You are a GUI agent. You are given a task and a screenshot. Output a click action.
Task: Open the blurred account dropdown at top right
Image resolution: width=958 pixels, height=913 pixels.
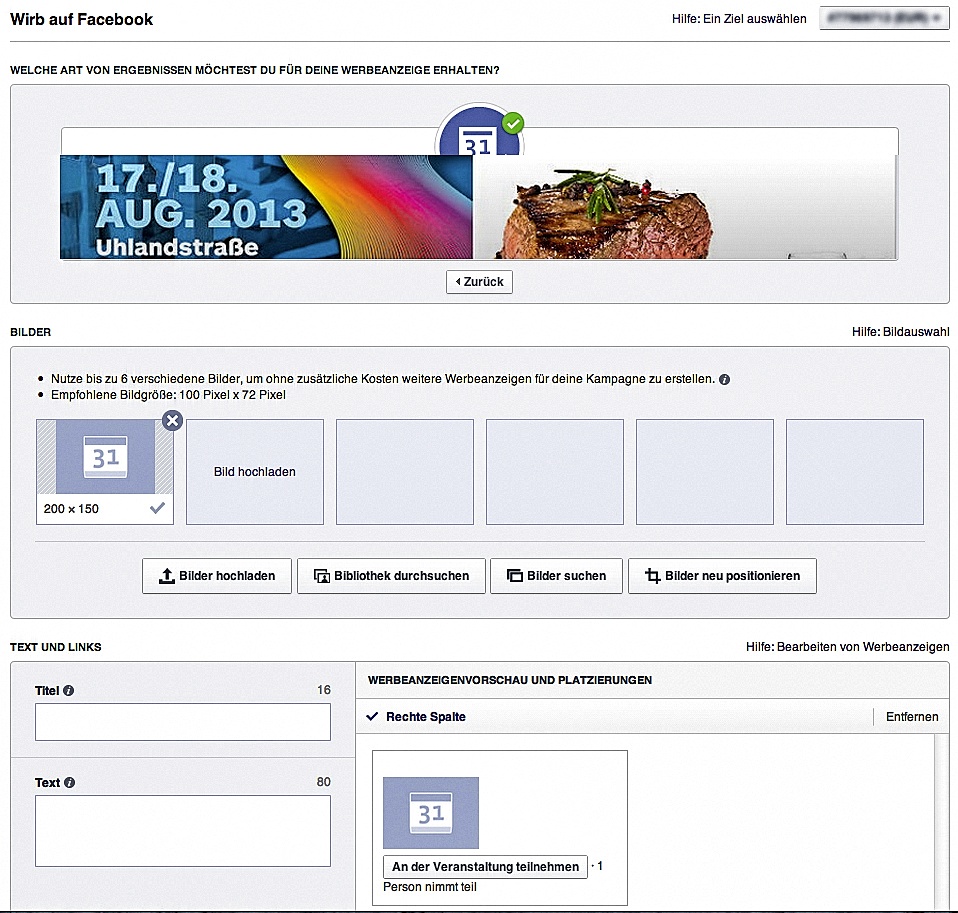(x=884, y=19)
